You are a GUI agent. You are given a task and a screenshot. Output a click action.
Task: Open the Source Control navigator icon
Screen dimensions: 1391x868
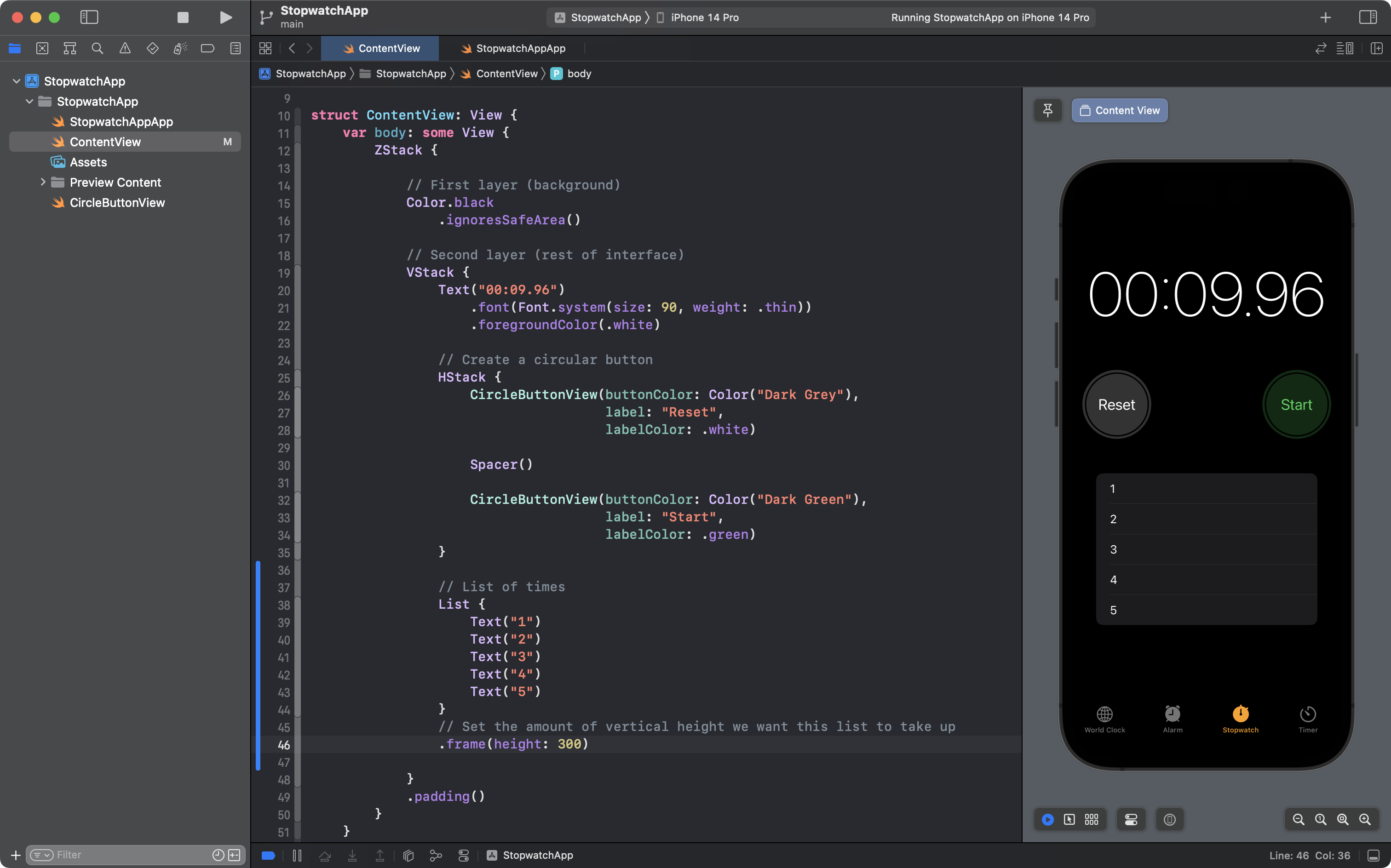coord(42,48)
